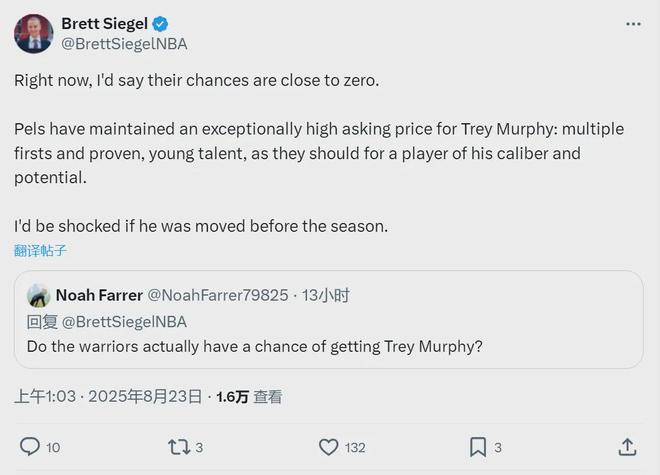Image resolution: width=660 pixels, height=475 pixels.
Task: Click the repost arrows icon
Action: point(178,447)
